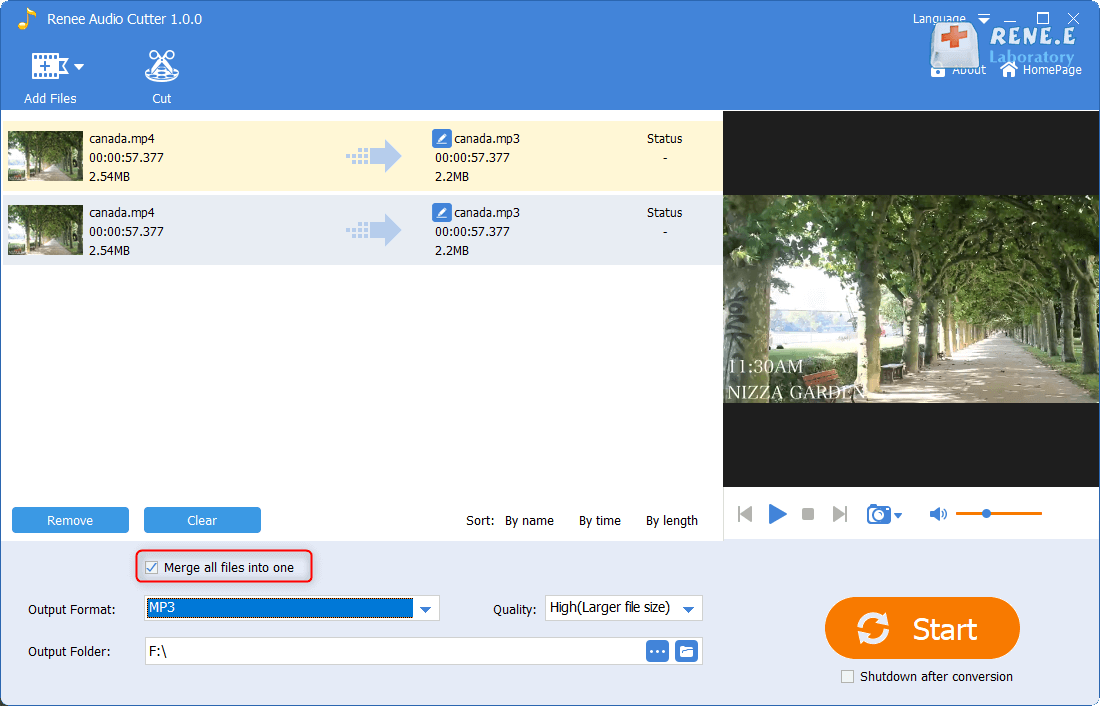The height and width of the screenshot is (706, 1100).
Task: Maximize the Renee Audio Cutter window
Action: coord(1042,18)
